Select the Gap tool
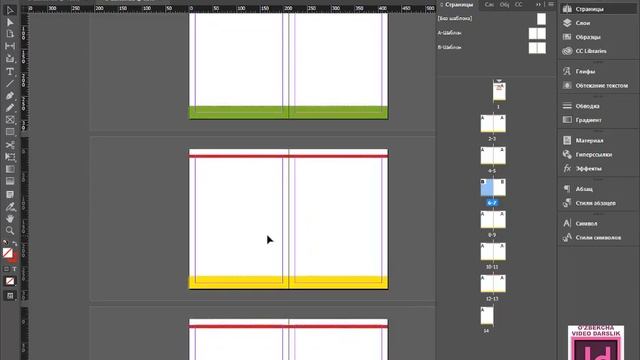This screenshot has width=640, height=360. pyautogui.click(x=10, y=46)
